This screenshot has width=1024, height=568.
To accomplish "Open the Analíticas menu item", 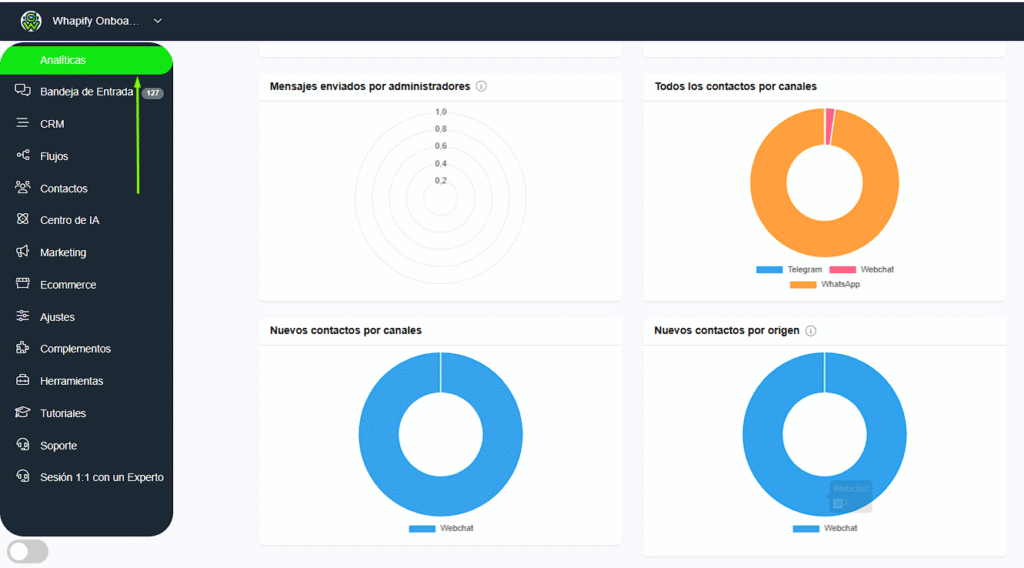I will [x=63, y=60].
